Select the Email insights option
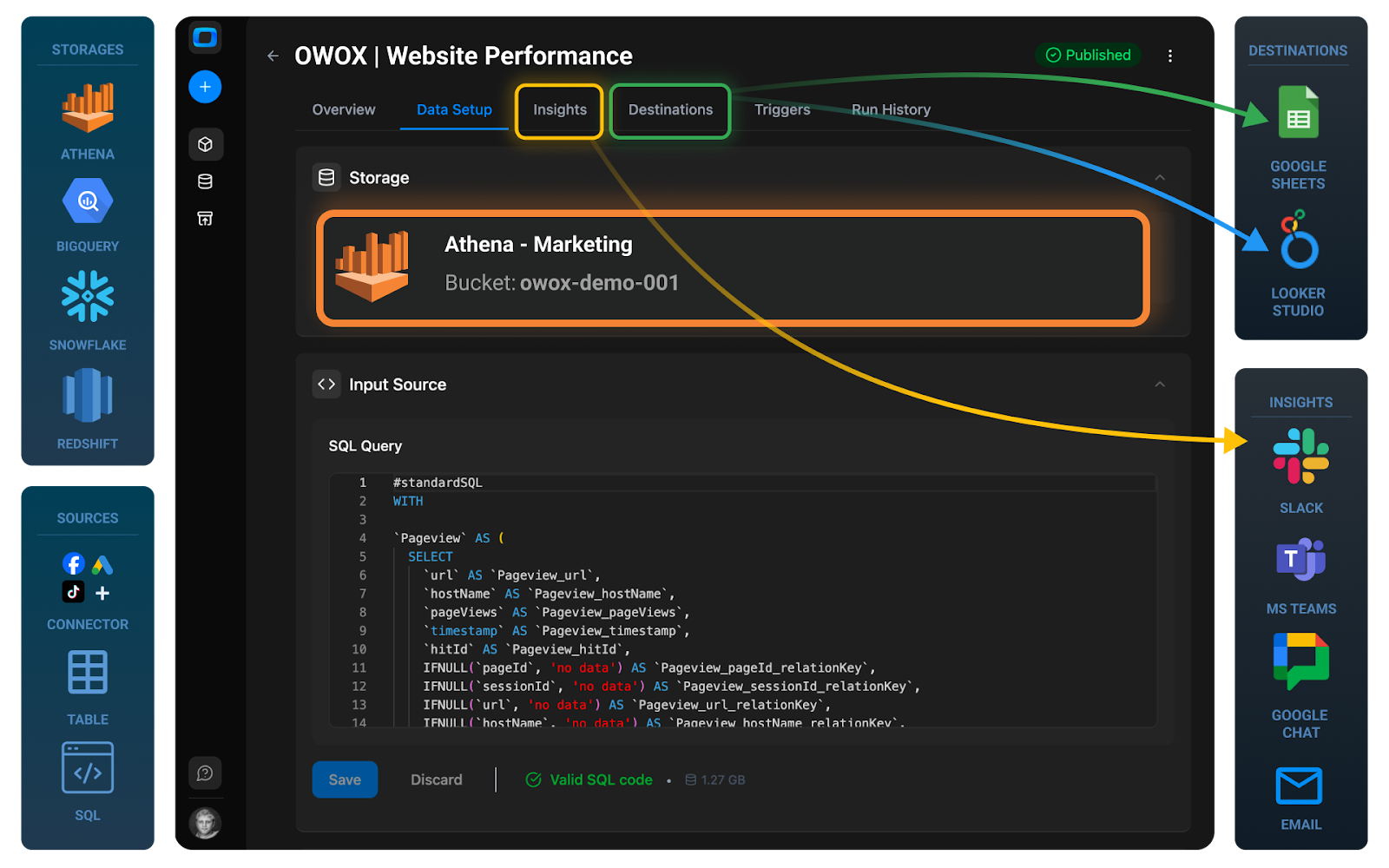1389x868 pixels. click(x=1300, y=786)
